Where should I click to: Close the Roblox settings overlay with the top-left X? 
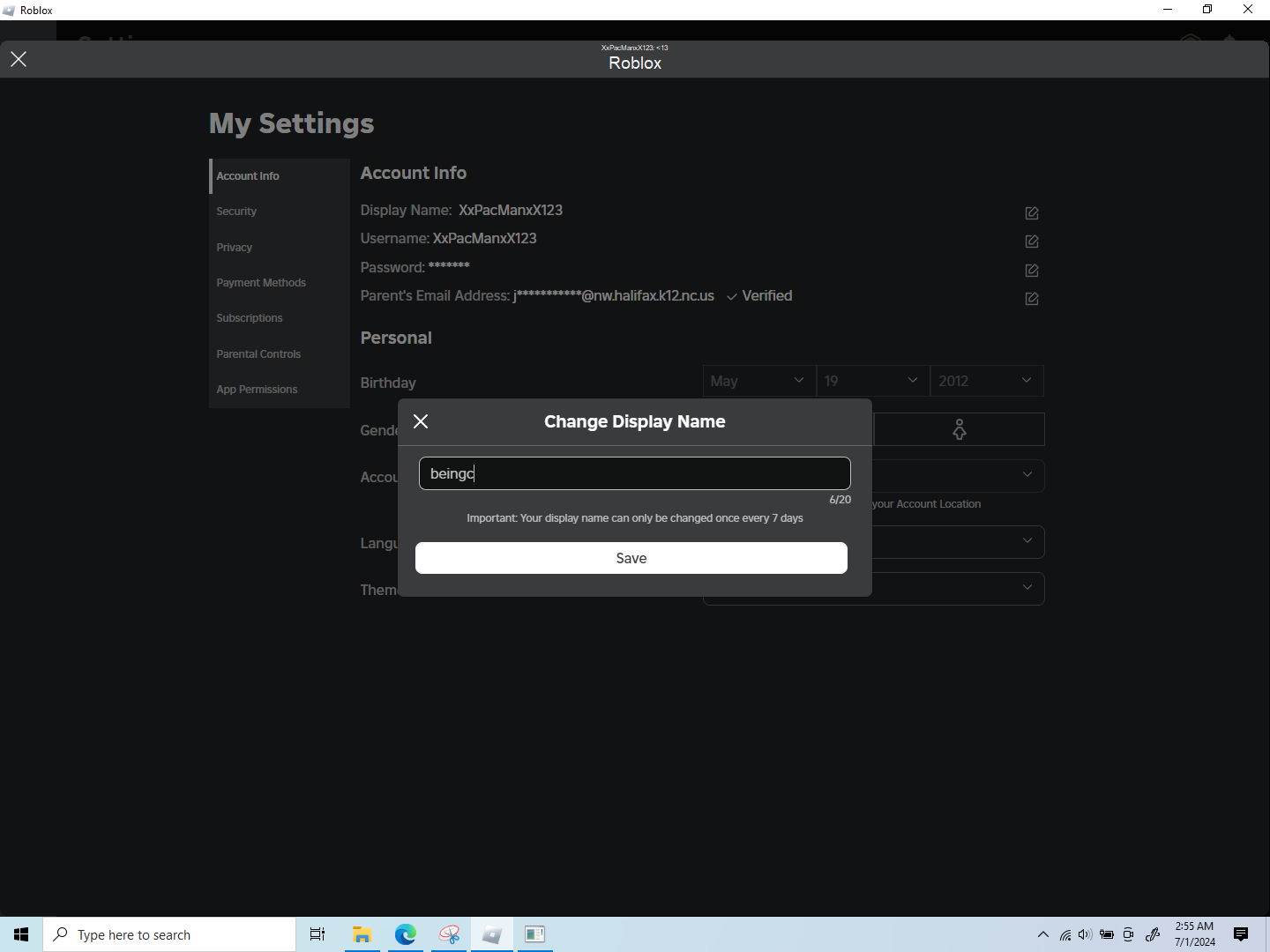pyautogui.click(x=19, y=59)
